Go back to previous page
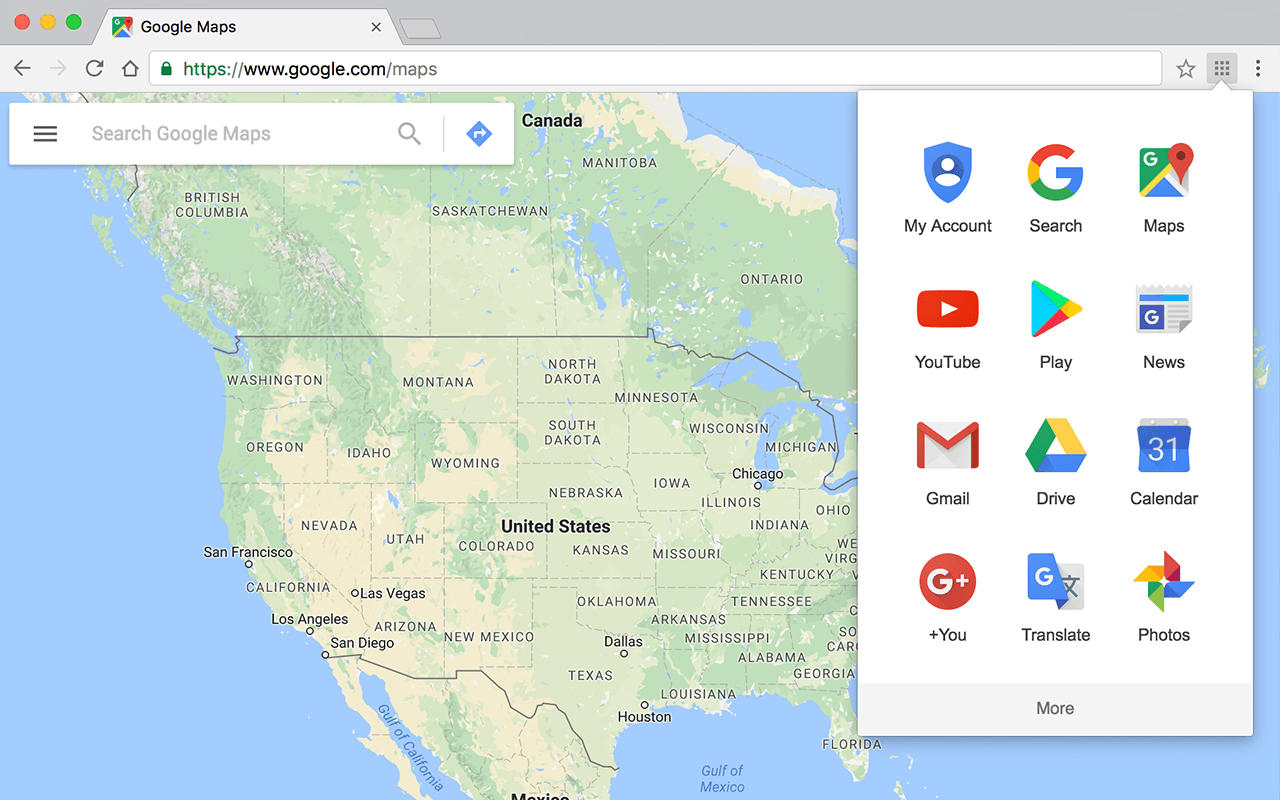 [x=22, y=69]
